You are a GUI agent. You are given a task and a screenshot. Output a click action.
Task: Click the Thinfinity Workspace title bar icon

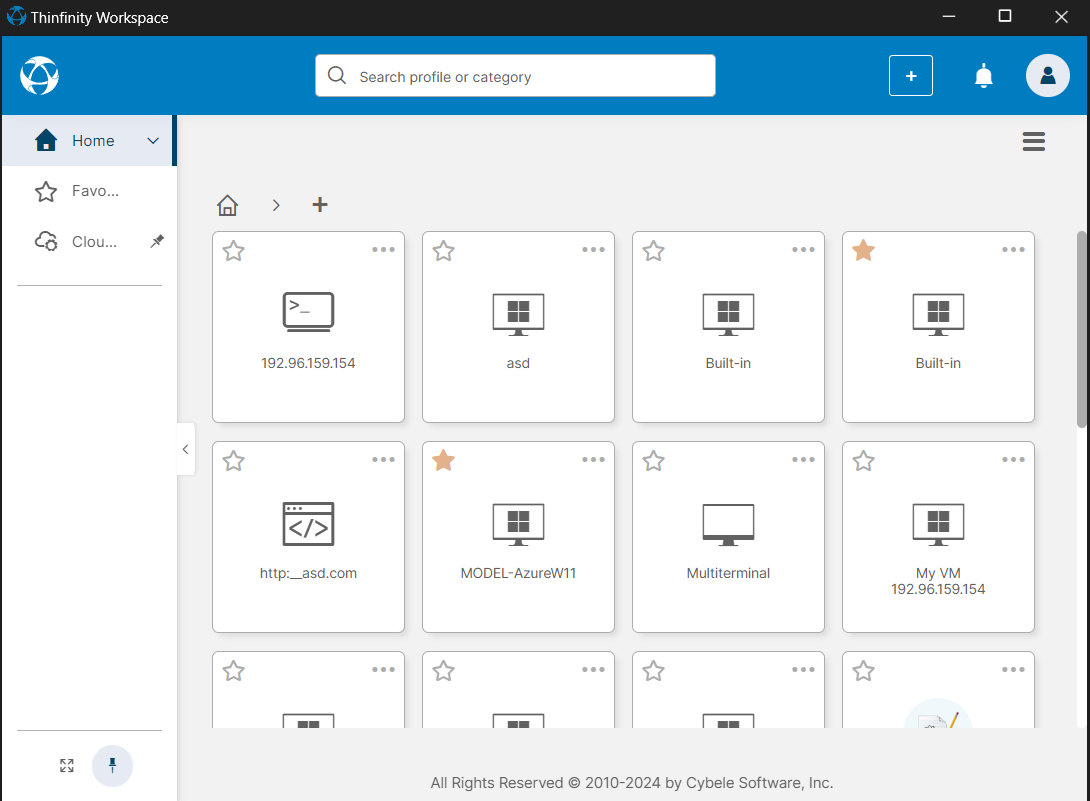(16, 16)
